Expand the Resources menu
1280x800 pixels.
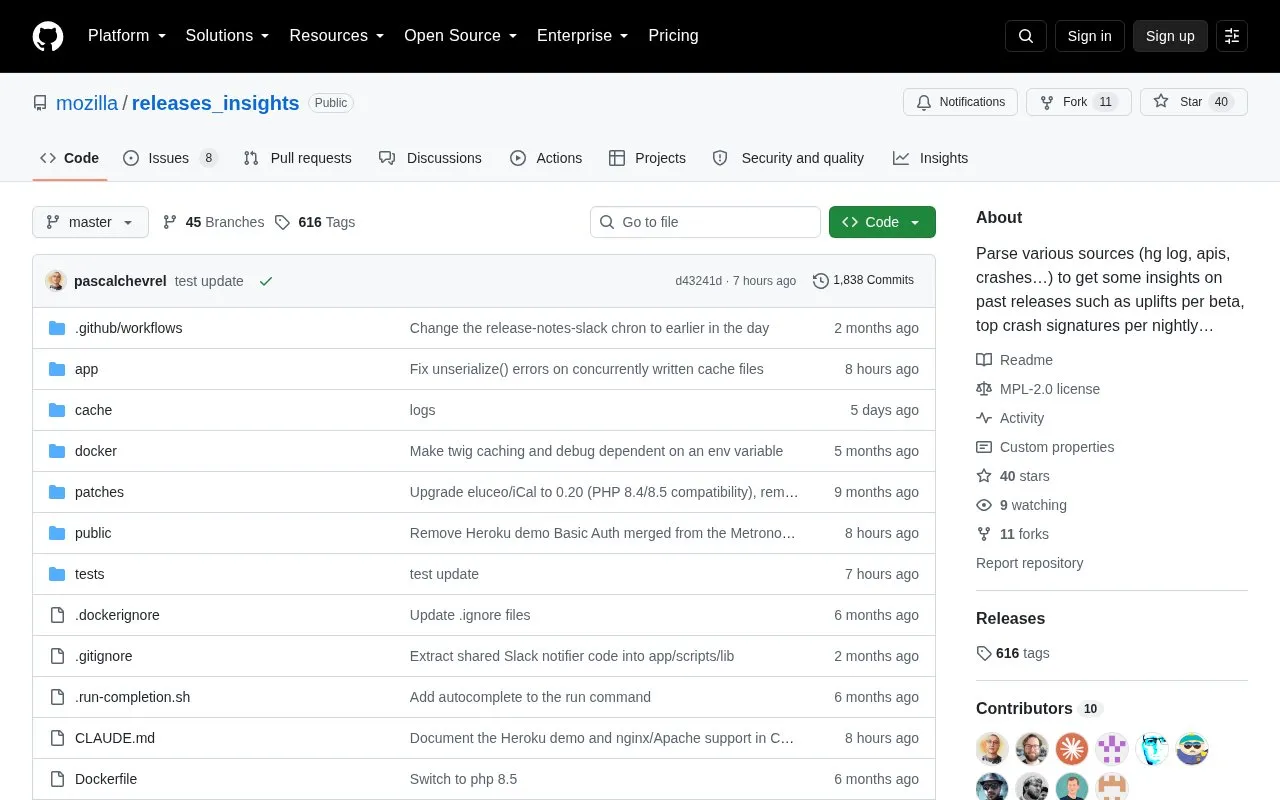click(x=337, y=36)
